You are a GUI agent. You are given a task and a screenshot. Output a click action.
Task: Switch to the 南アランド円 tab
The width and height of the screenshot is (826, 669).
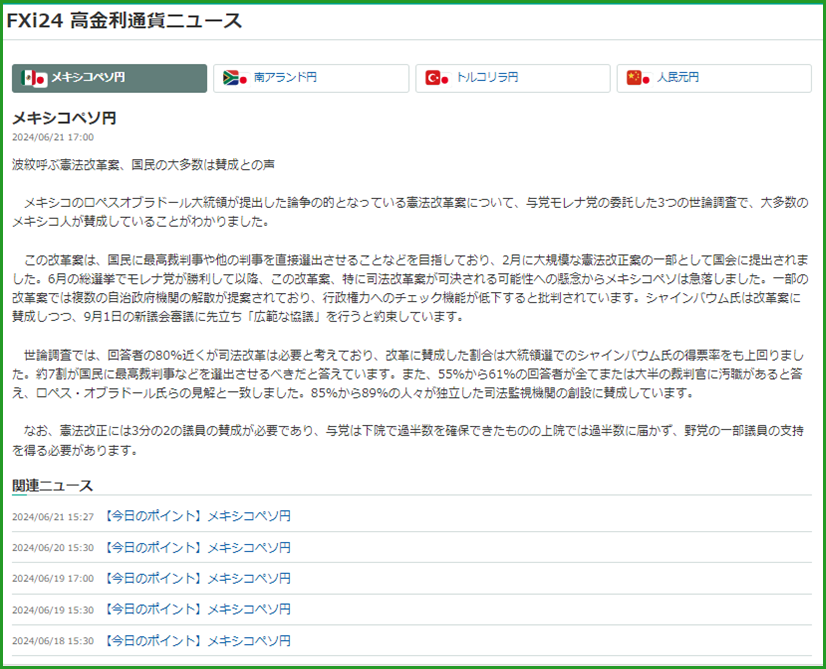[311, 78]
